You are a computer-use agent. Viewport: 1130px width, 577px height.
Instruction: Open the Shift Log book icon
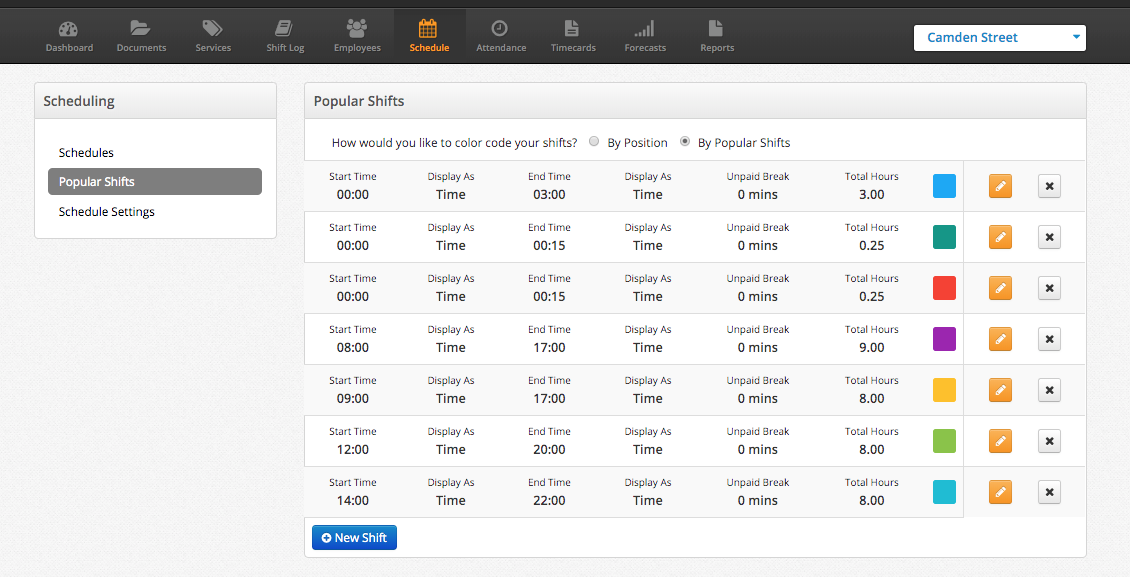click(x=285, y=29)
